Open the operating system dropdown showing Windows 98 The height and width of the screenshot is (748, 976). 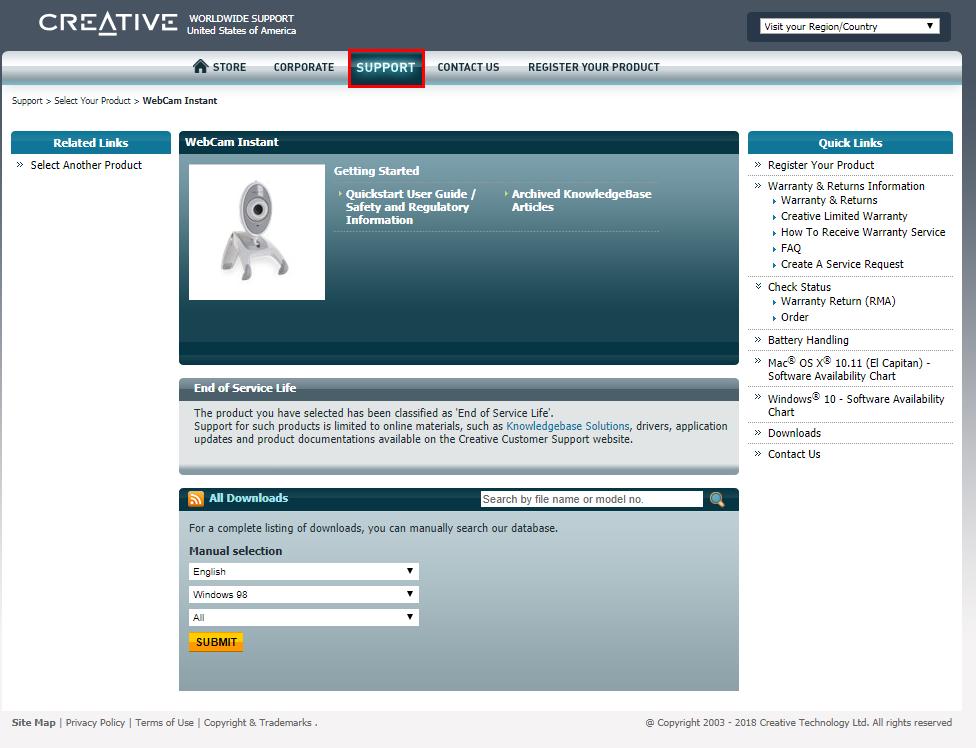(303, 594)
